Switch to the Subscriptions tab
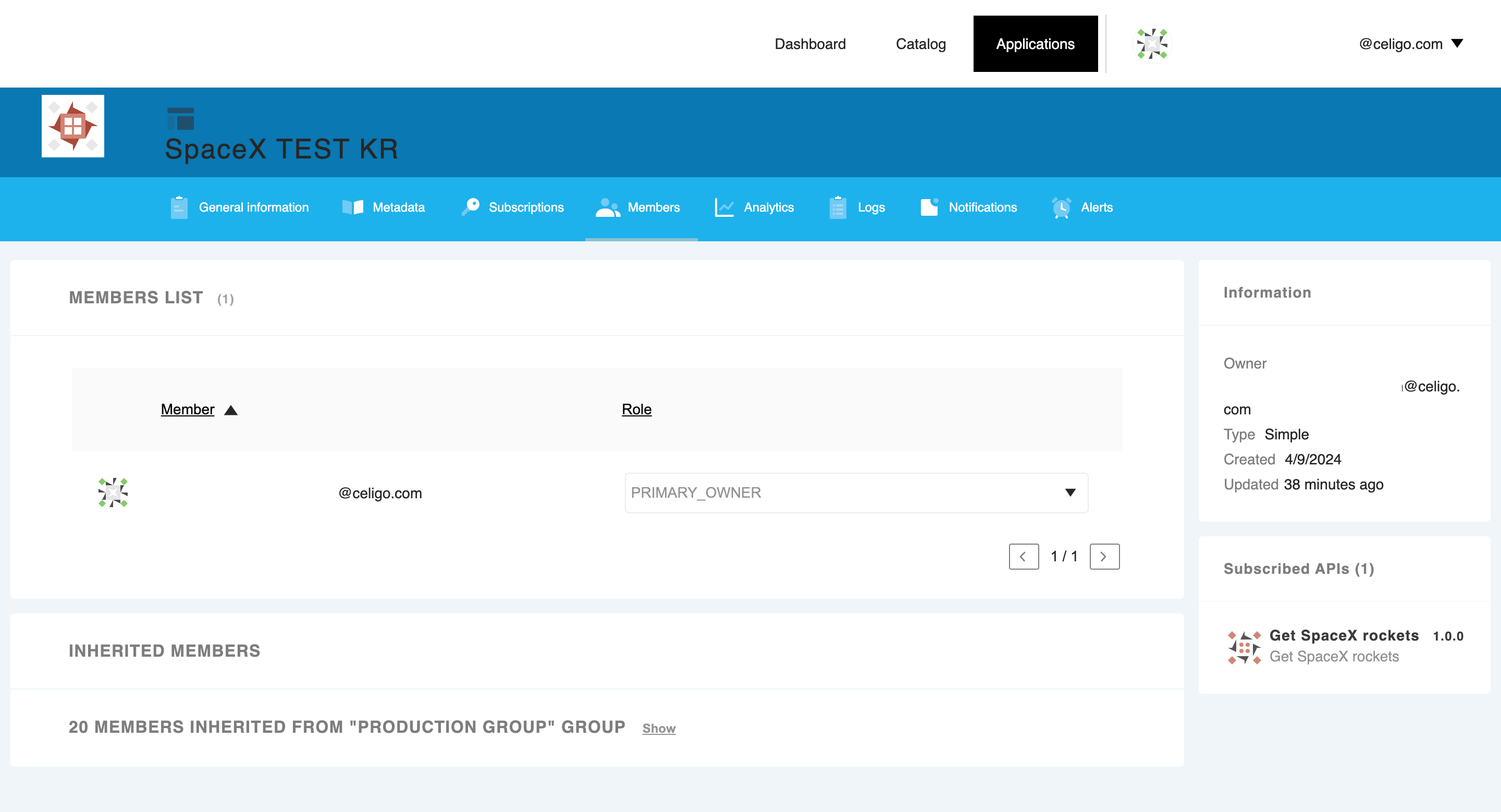1501x812 pixels. [512, 207]
